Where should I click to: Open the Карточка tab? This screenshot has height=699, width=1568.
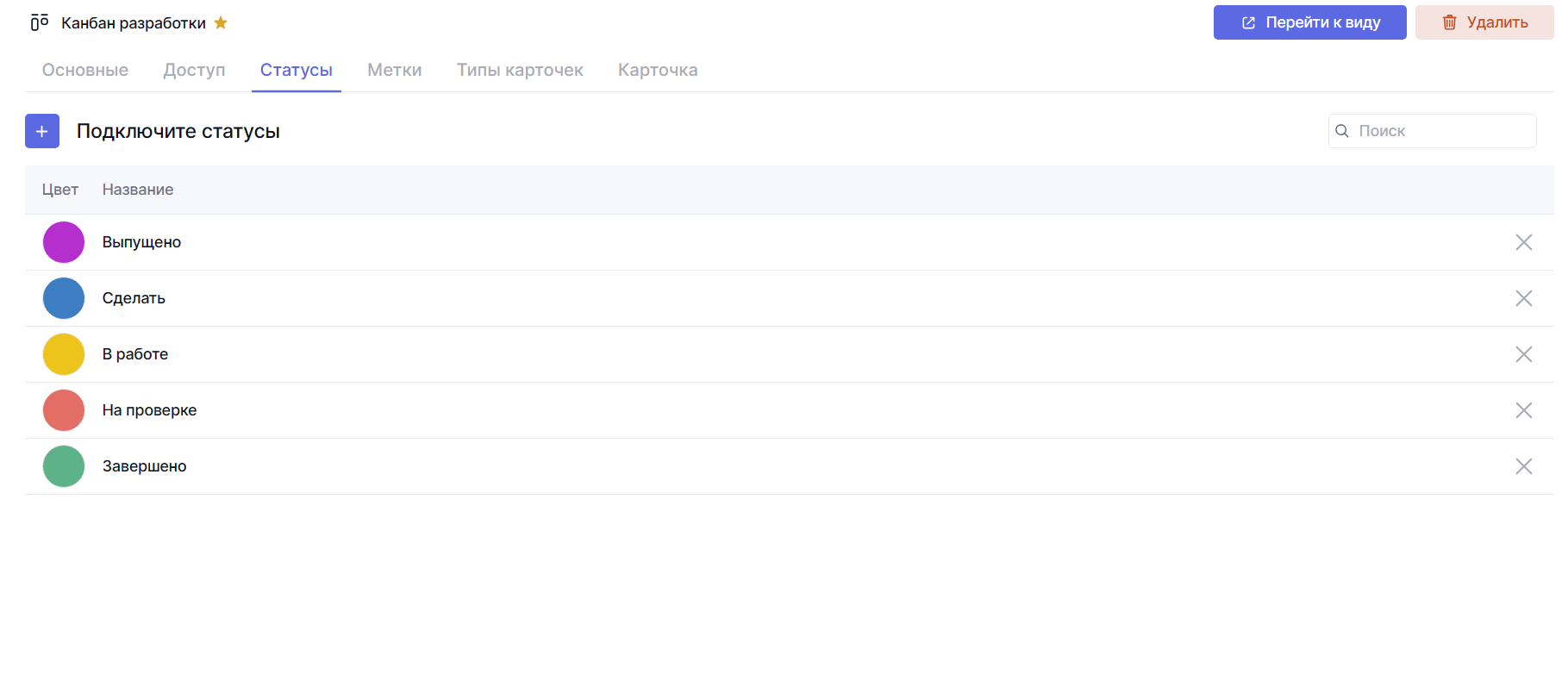pos(658,70)
